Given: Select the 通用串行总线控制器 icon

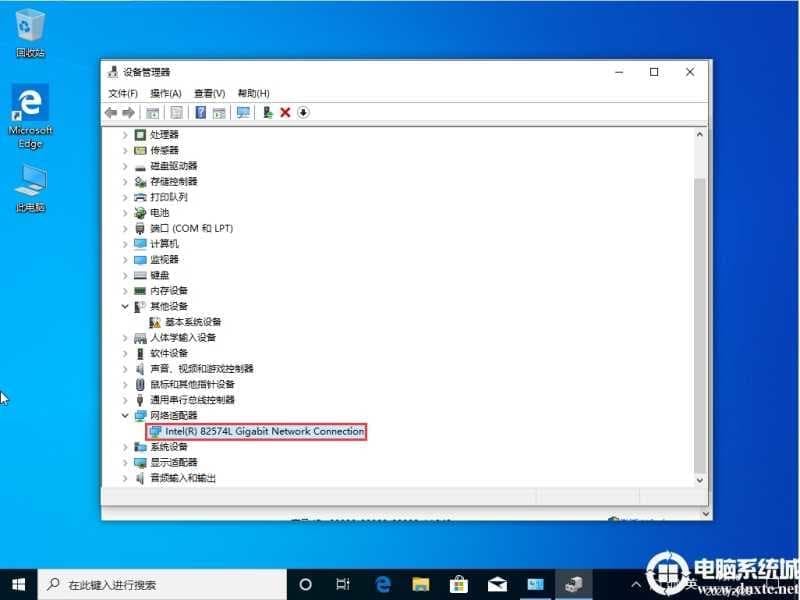Looking at the screenshot, I should [140, 400].
